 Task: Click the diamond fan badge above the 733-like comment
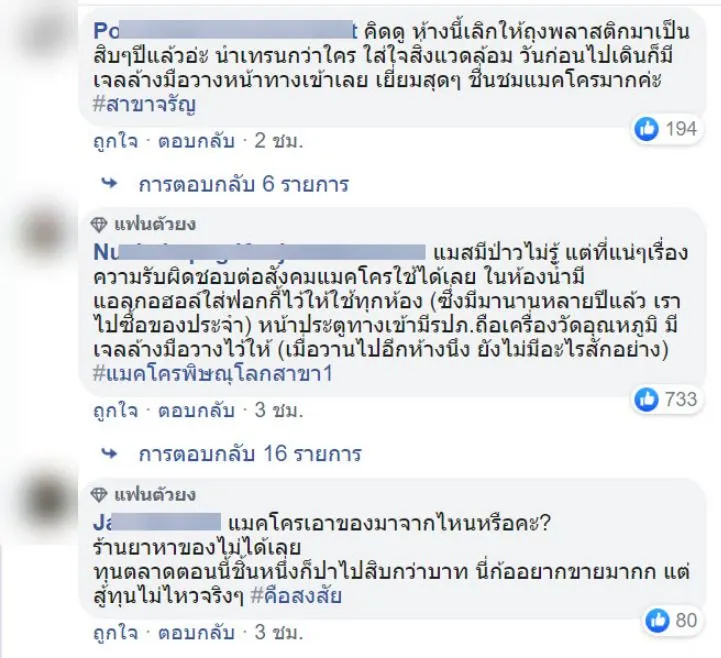point(98,223)
